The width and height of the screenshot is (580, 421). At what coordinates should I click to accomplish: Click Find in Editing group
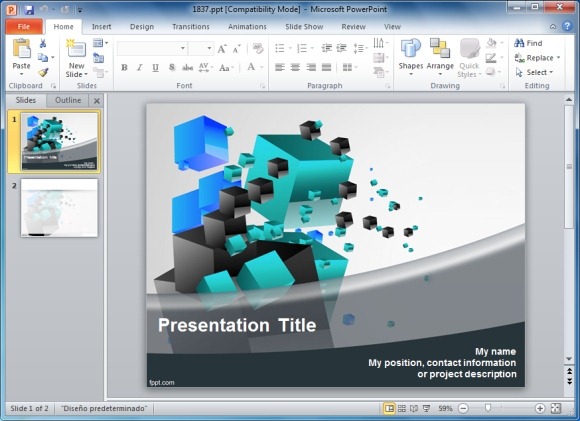(x=528, y=43)
